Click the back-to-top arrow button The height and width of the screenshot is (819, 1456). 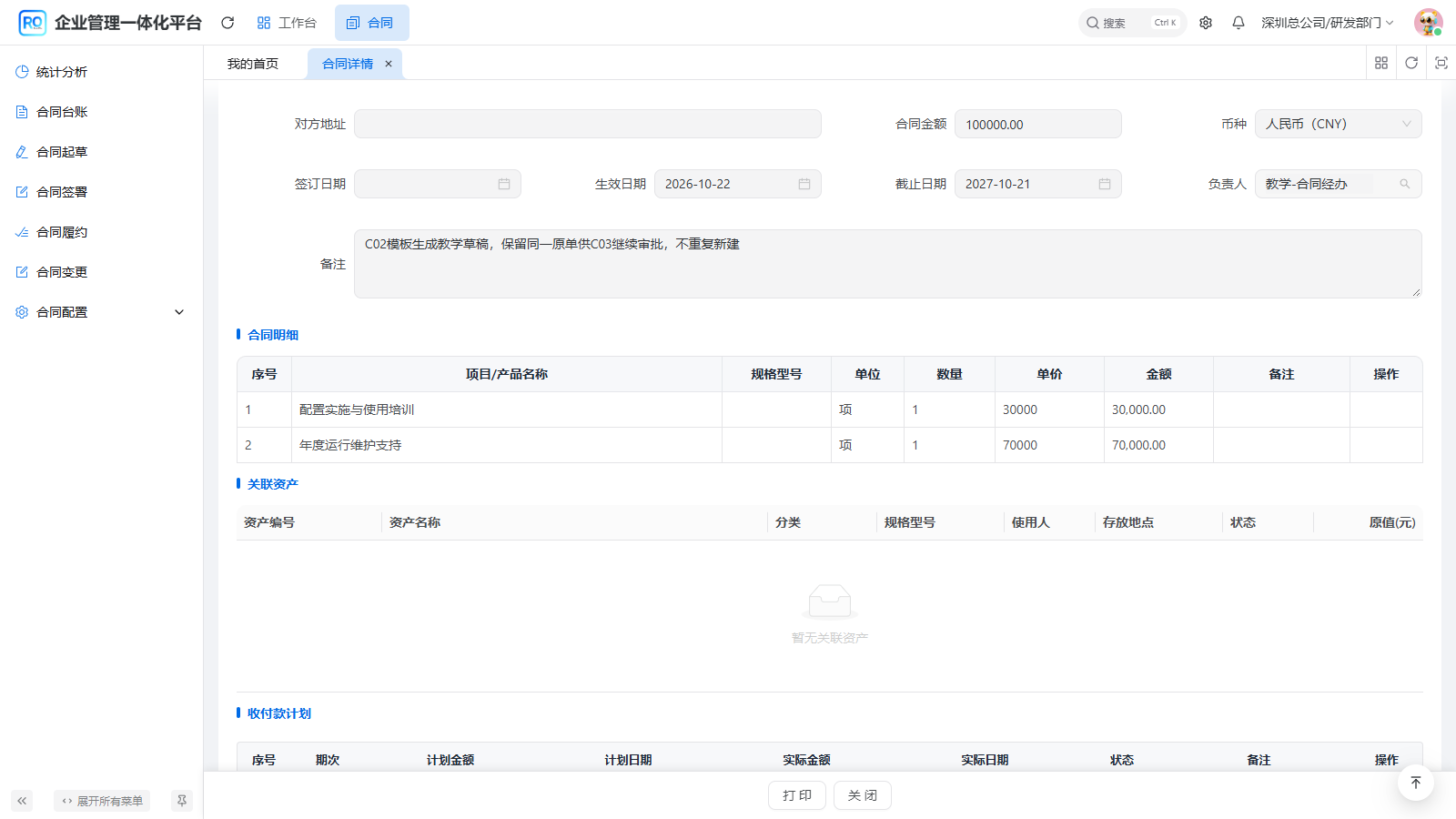coord(1416,783)
